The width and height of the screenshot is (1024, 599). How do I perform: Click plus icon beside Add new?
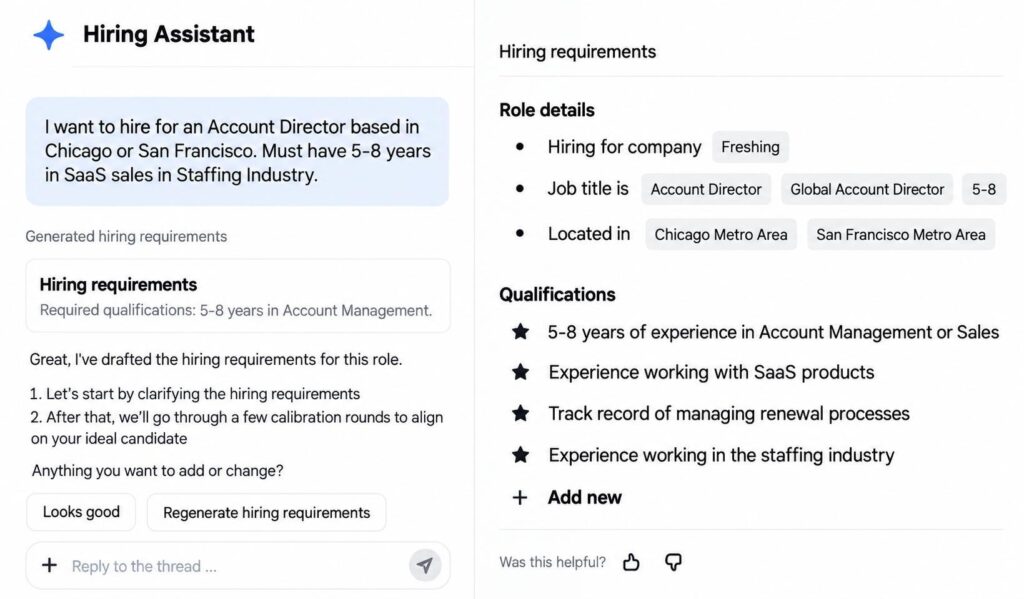(520, 498)
